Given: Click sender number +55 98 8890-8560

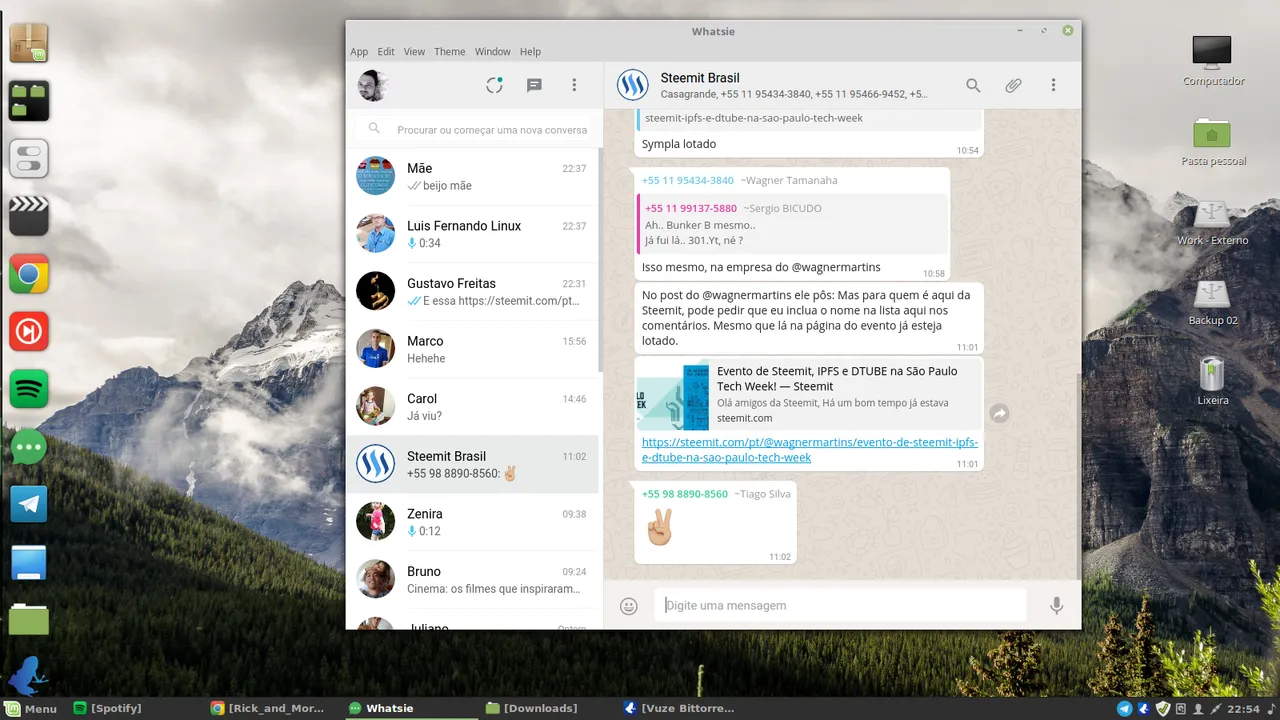Looking at the screenshot, I should (x=685, y=494).
